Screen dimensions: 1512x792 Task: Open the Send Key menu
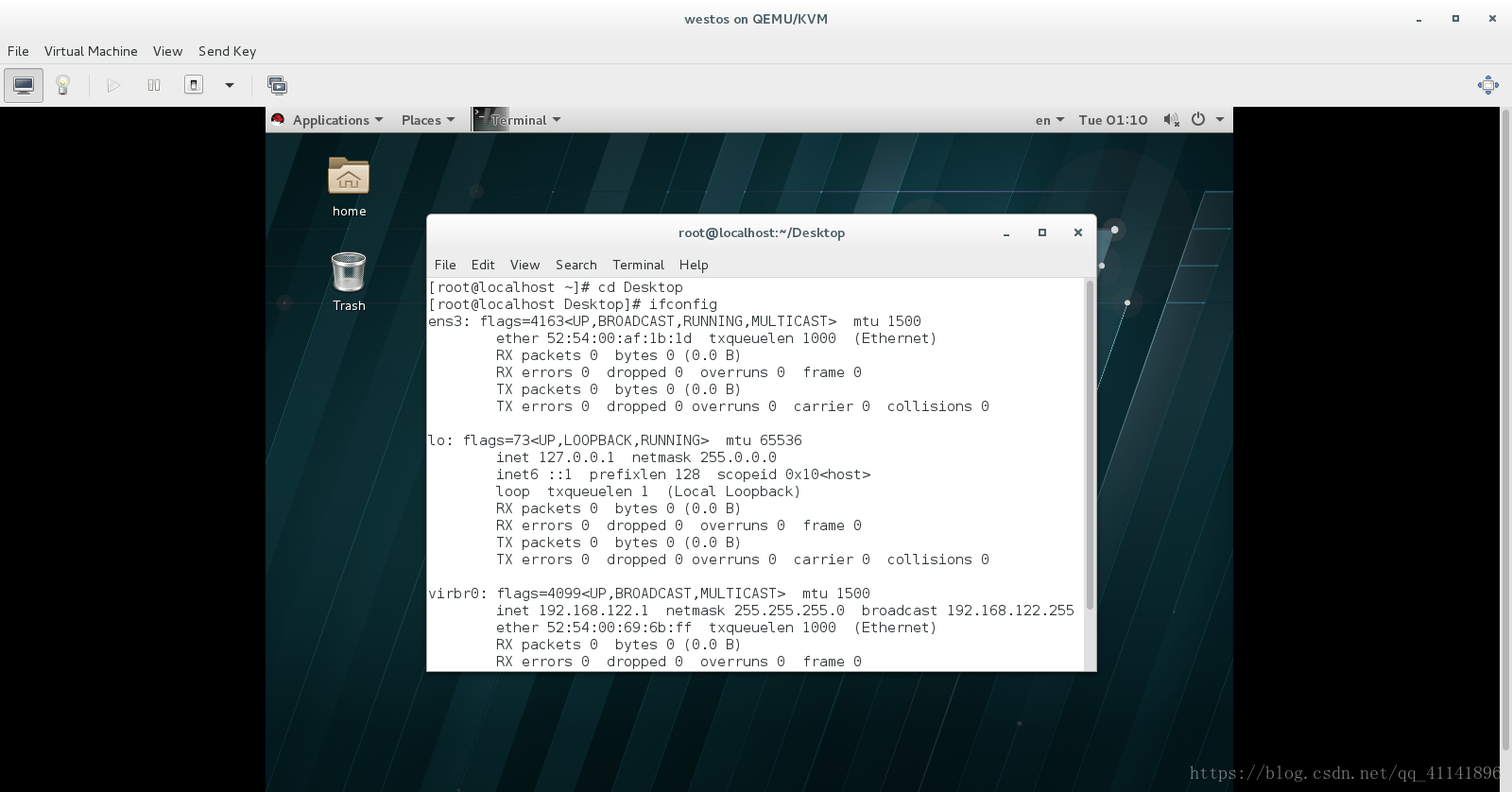coord(227,51)
